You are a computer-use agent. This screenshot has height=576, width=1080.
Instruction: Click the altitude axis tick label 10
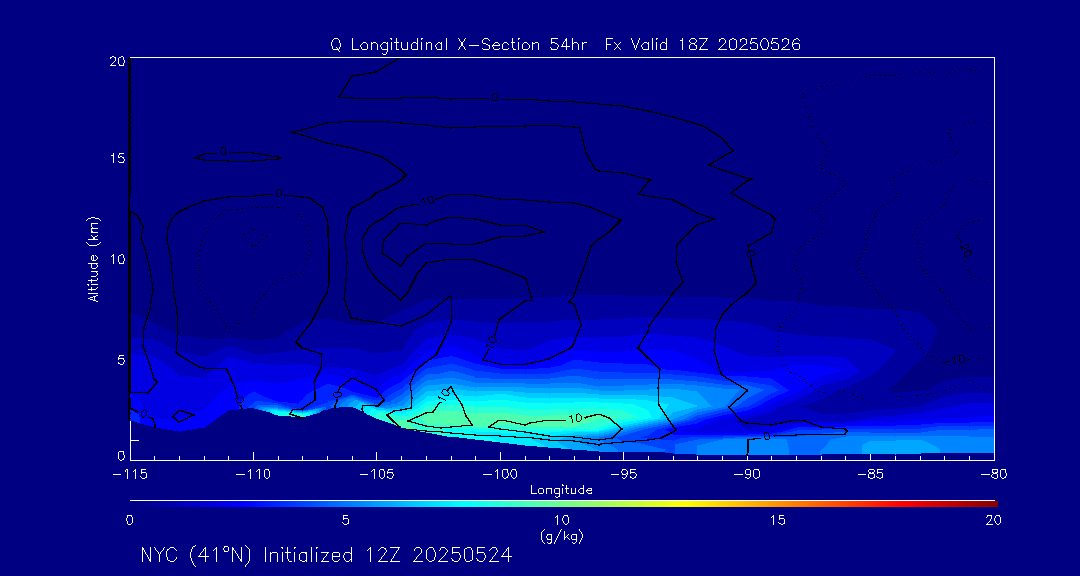[116, 259]
